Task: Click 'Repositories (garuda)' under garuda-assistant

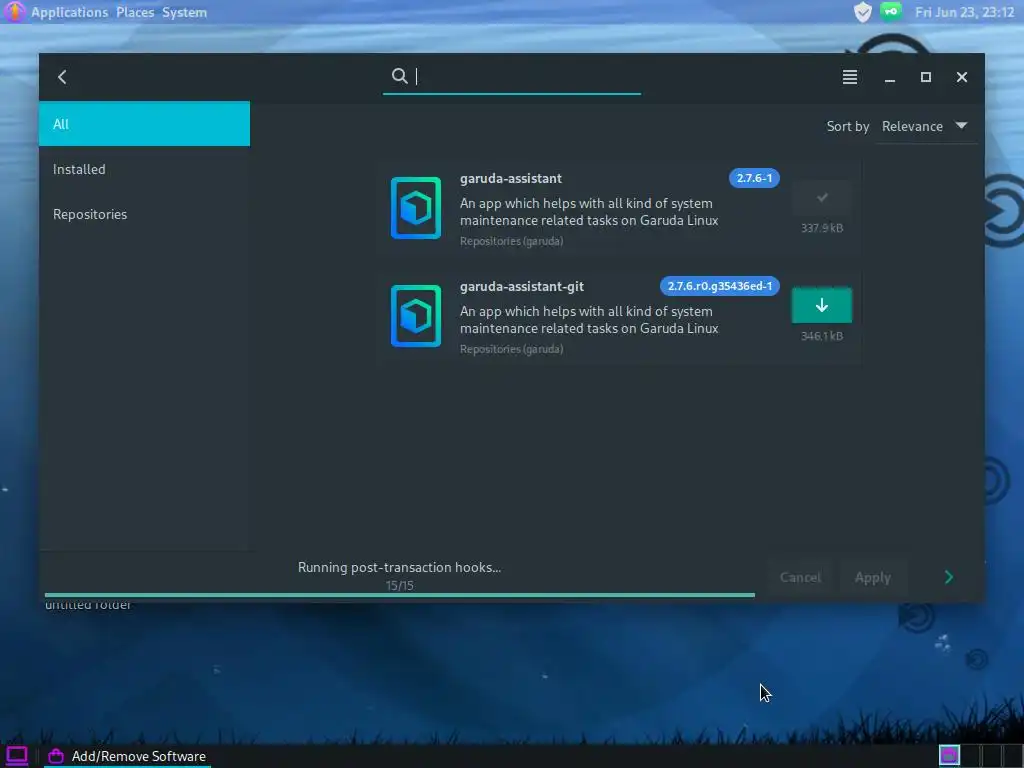Action: point(511,241)
